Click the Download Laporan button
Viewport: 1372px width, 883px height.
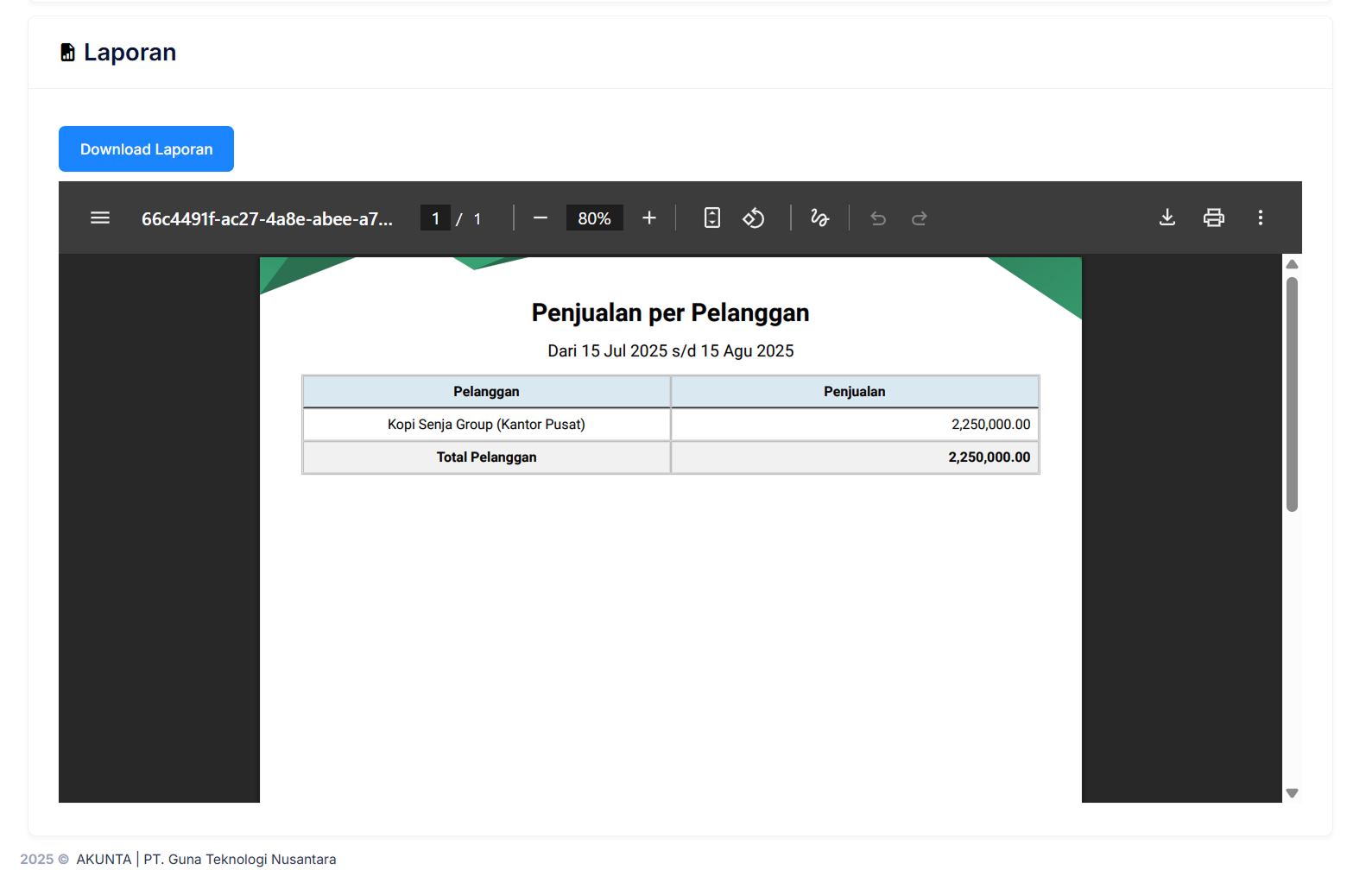pyautogui.click(x=146, y=148)
